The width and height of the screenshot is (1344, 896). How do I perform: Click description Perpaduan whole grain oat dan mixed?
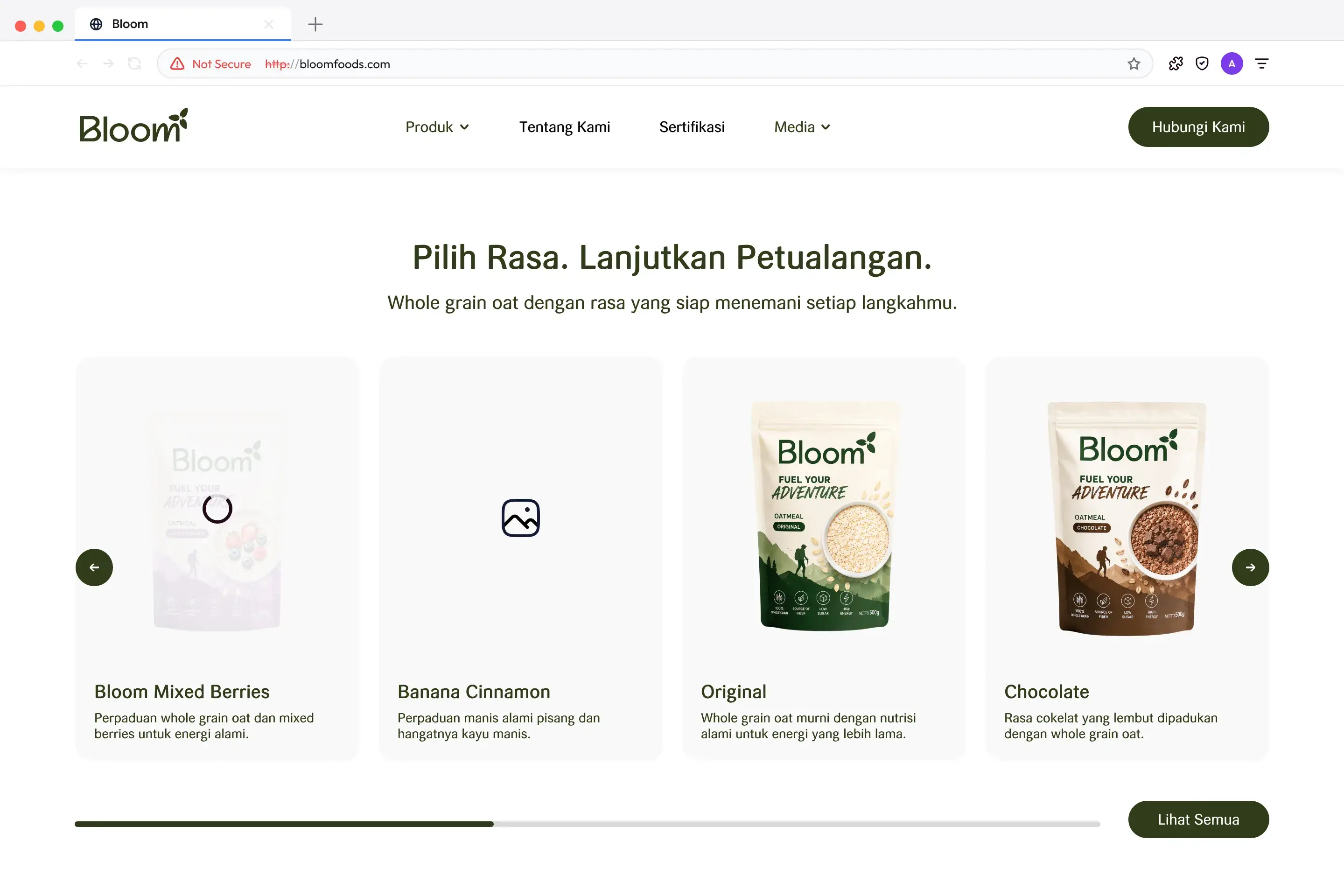coord(204,726)
